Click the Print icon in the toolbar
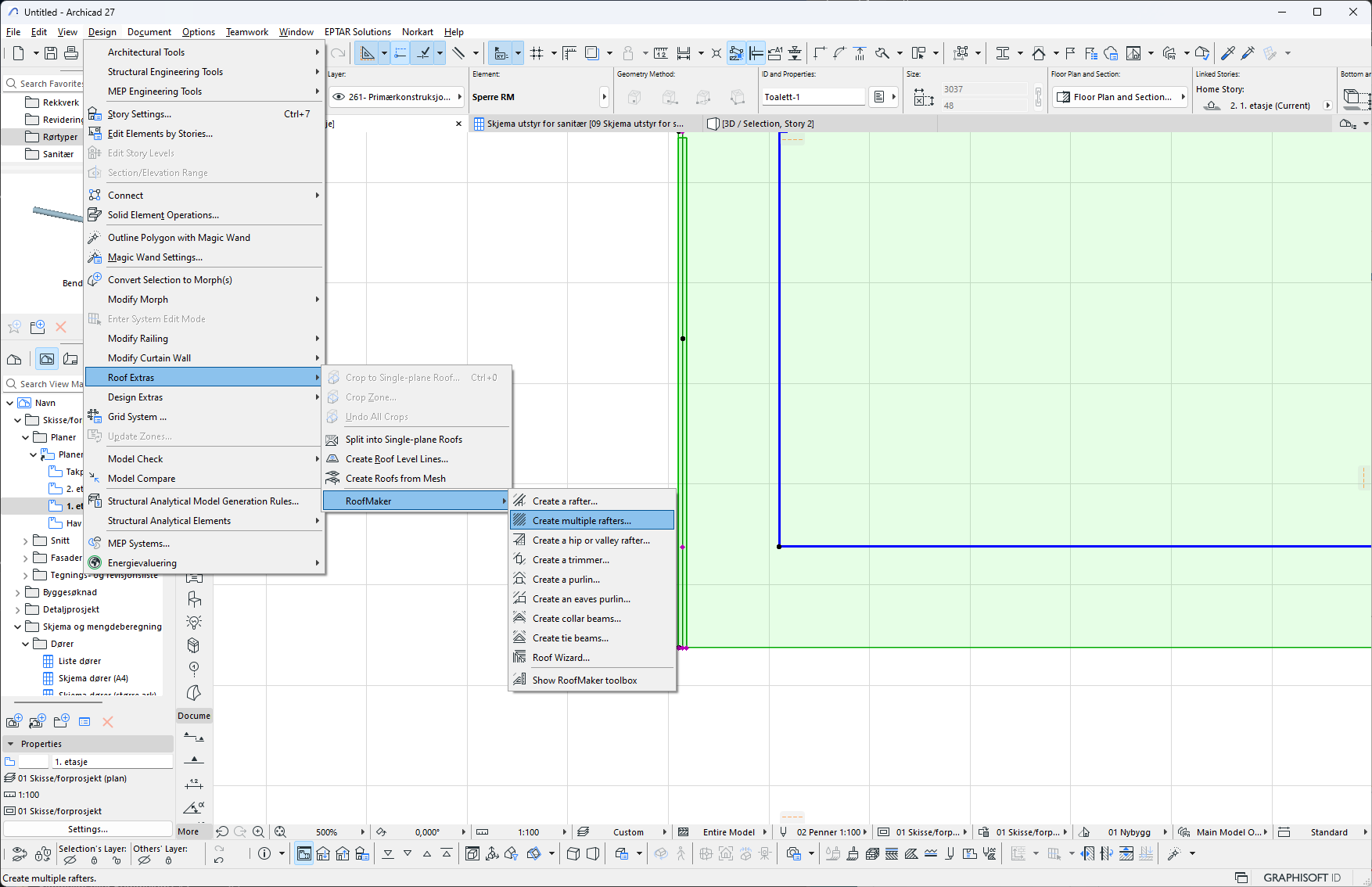This screenshot has width=1372, height=887. pos(71,53)
